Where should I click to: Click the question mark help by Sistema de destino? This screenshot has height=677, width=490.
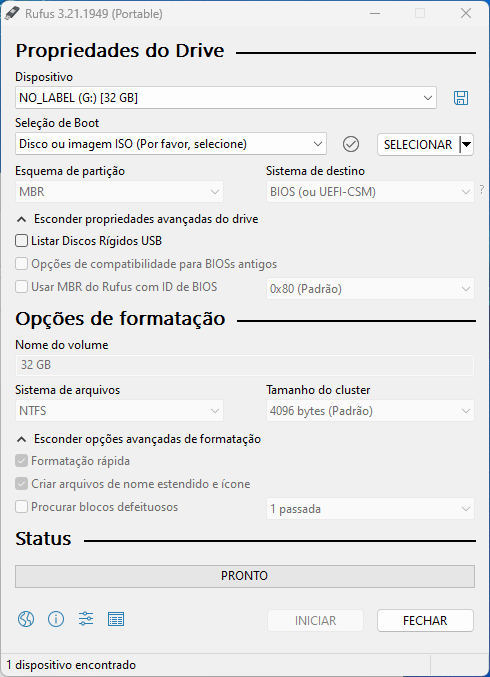[482, 190]
